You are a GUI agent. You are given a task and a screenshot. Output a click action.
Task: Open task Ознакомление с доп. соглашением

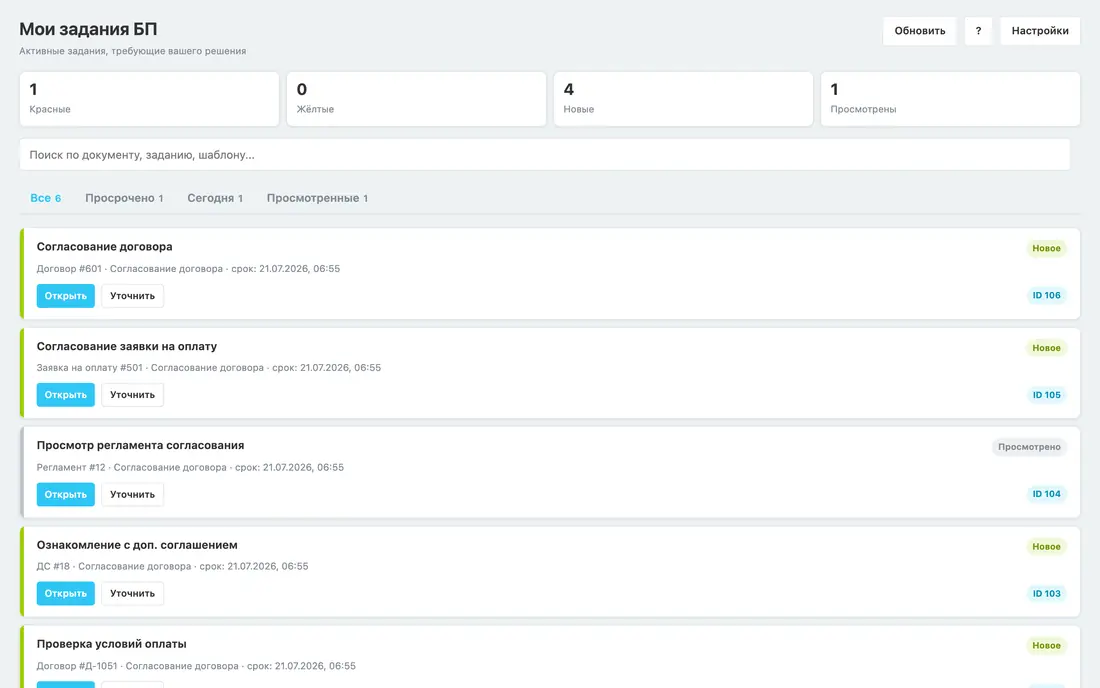tap(65, 593)
